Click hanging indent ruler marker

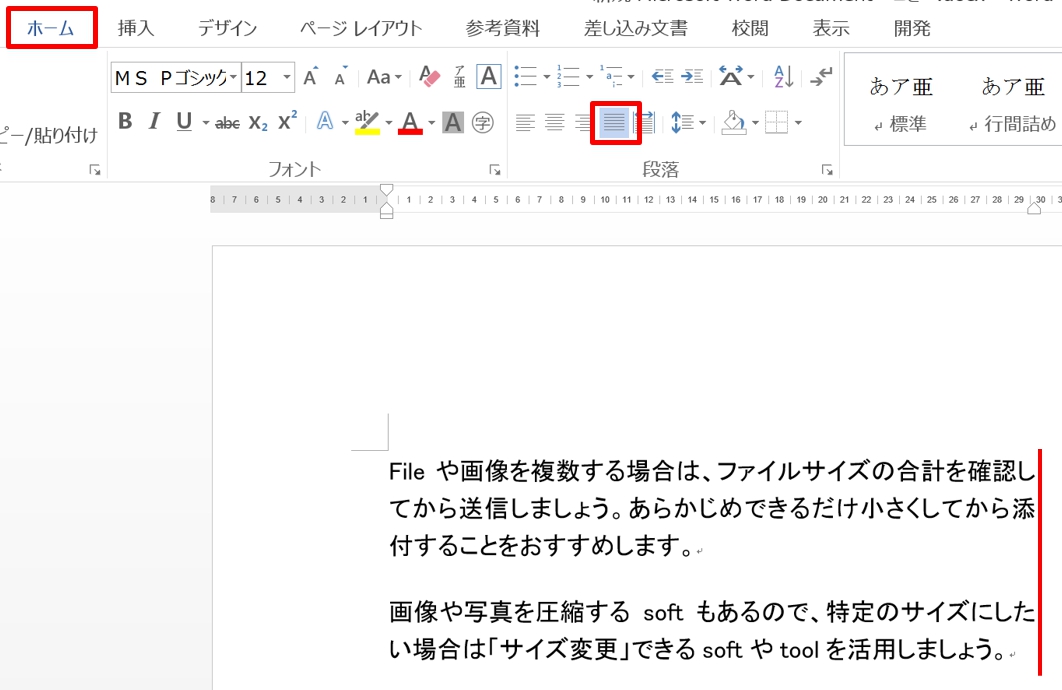tap(387, 207)
